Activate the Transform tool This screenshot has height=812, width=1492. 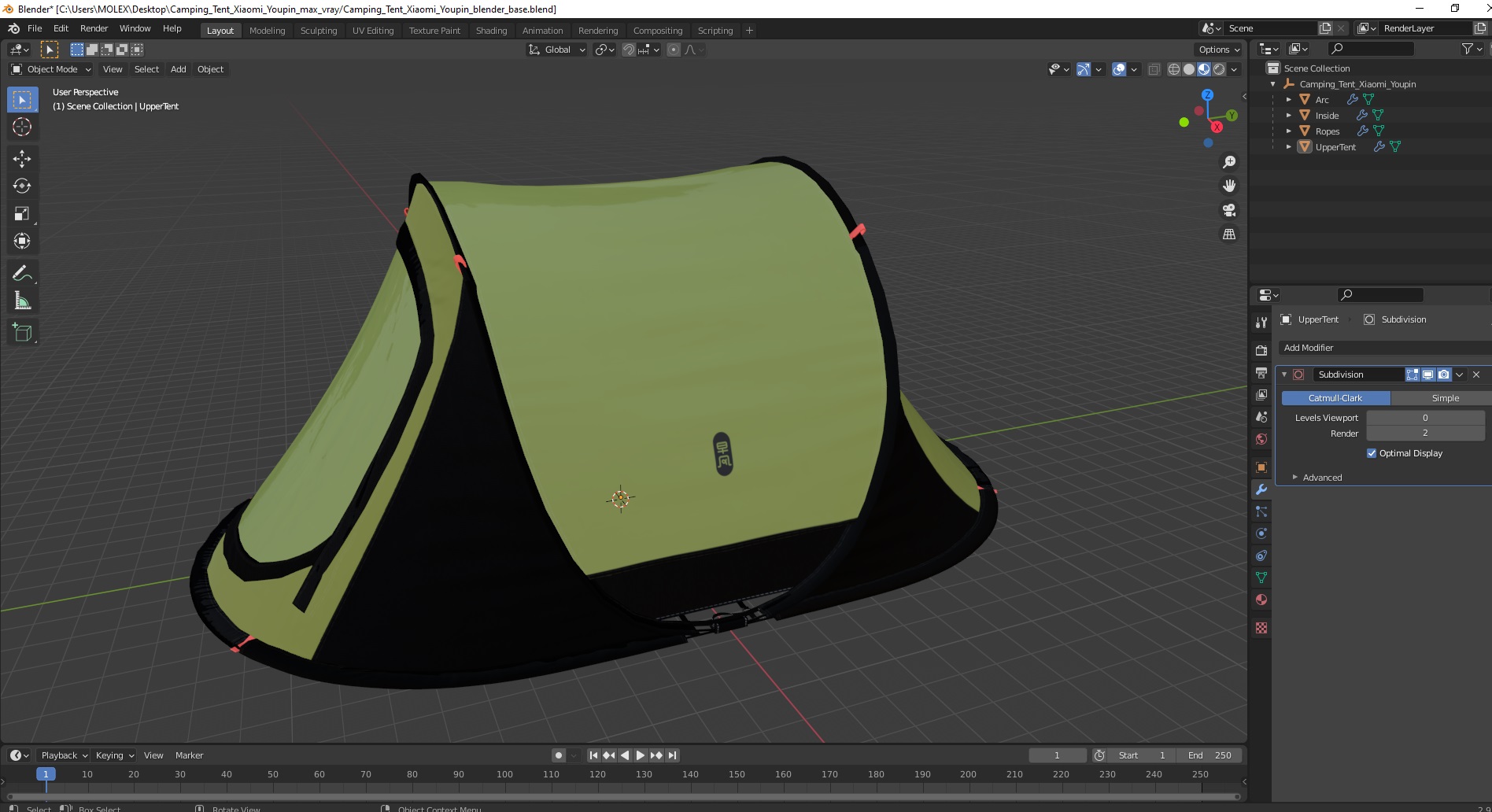click(22, 241)
